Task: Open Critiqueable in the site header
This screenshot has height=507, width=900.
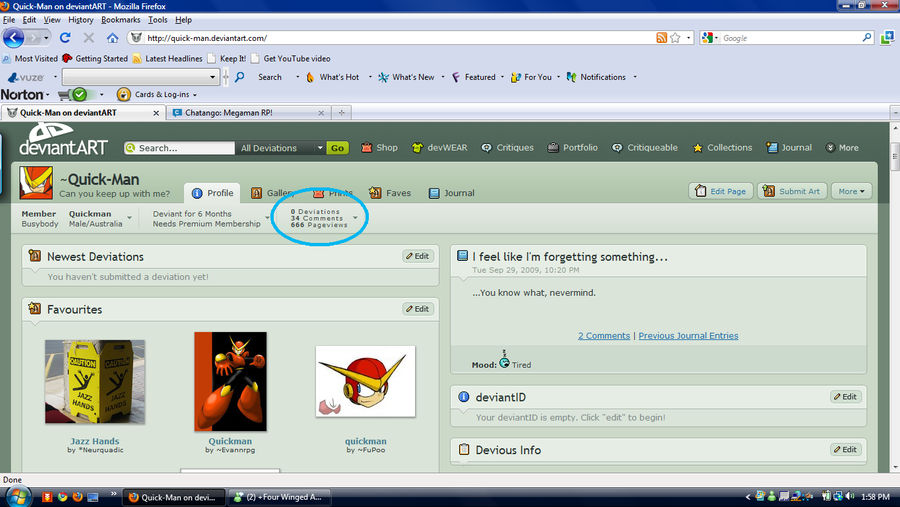Action: tap(644, 148)
